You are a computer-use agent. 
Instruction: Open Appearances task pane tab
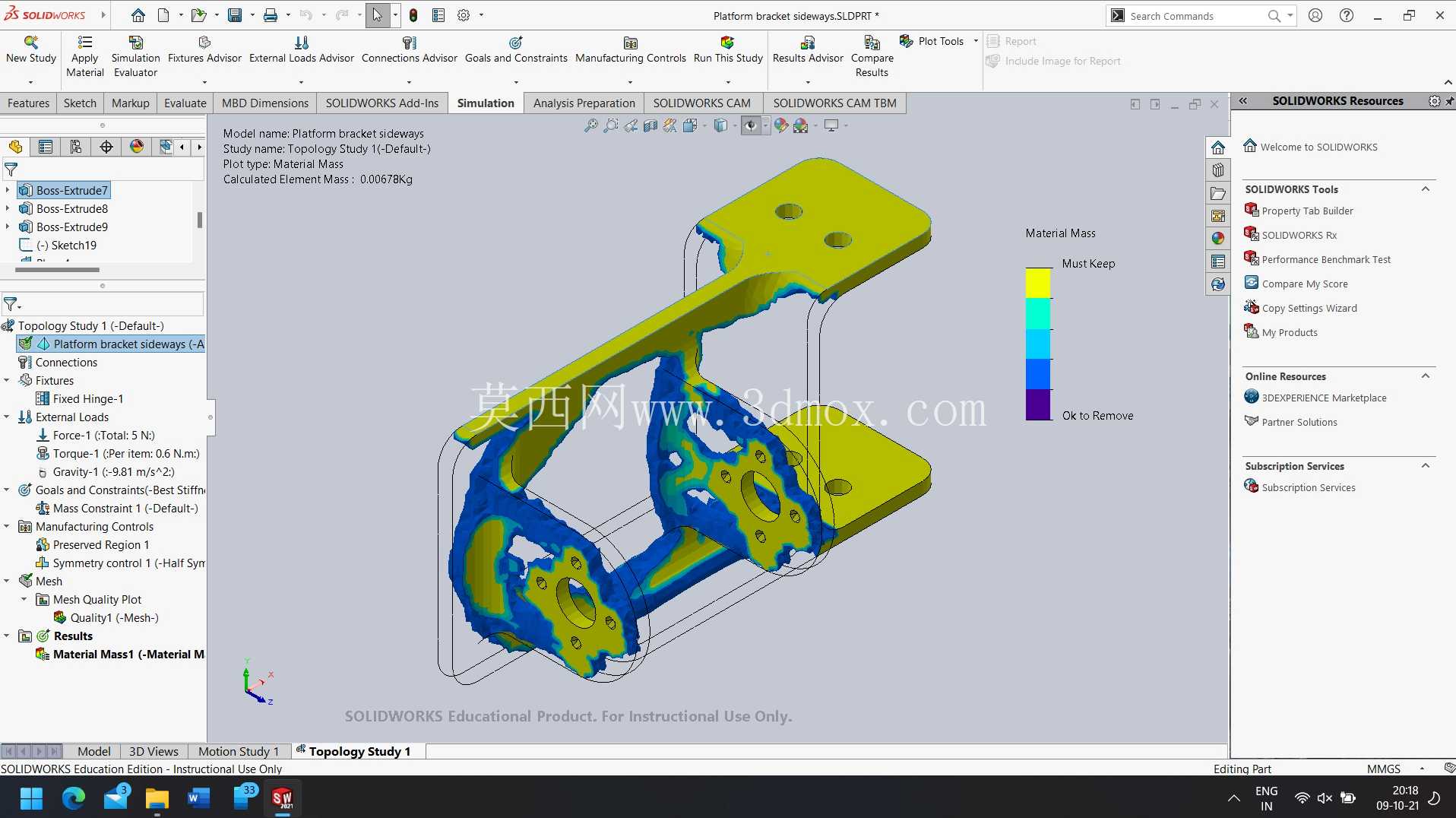click(1218, 239)
